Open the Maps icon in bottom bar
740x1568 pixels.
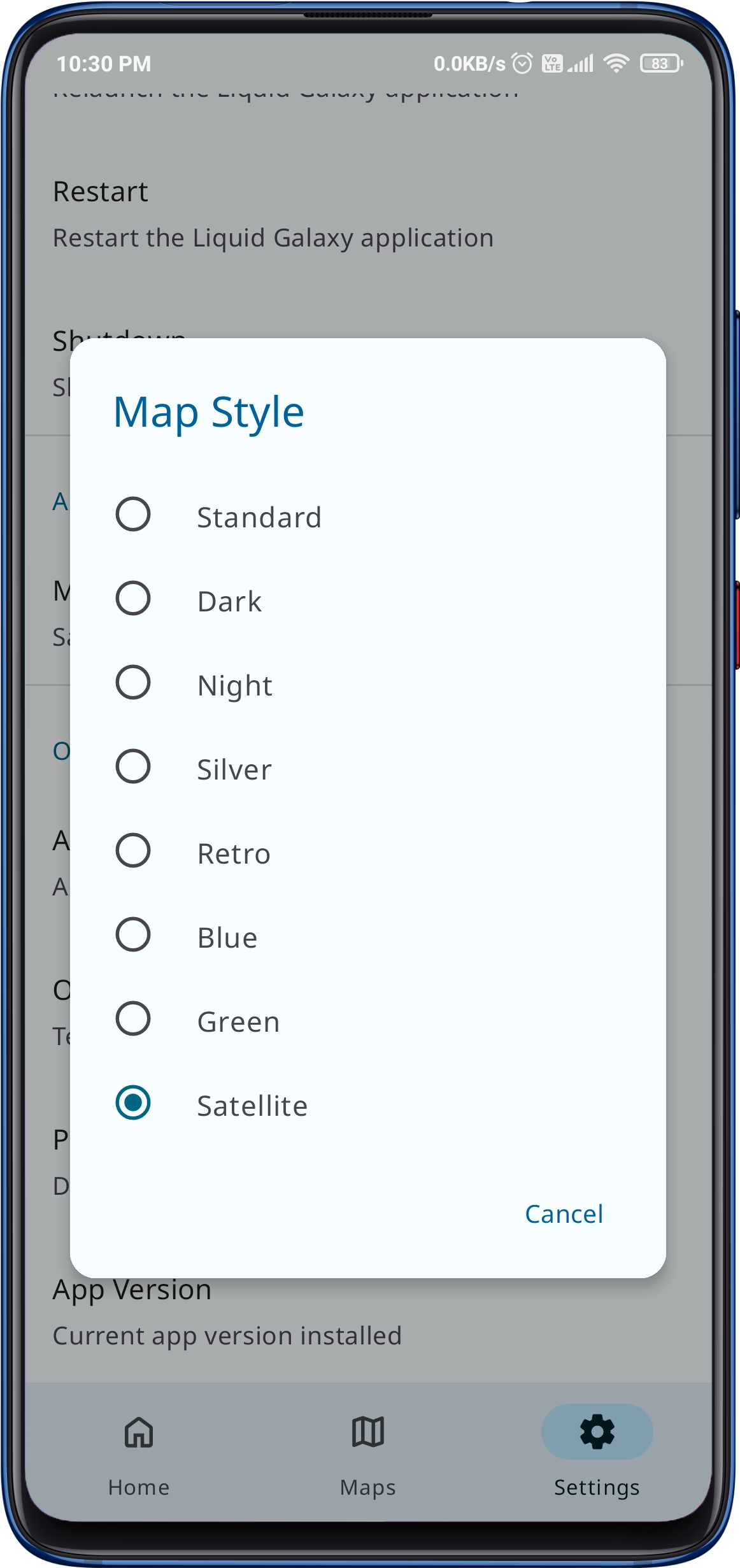[368, 1433]
